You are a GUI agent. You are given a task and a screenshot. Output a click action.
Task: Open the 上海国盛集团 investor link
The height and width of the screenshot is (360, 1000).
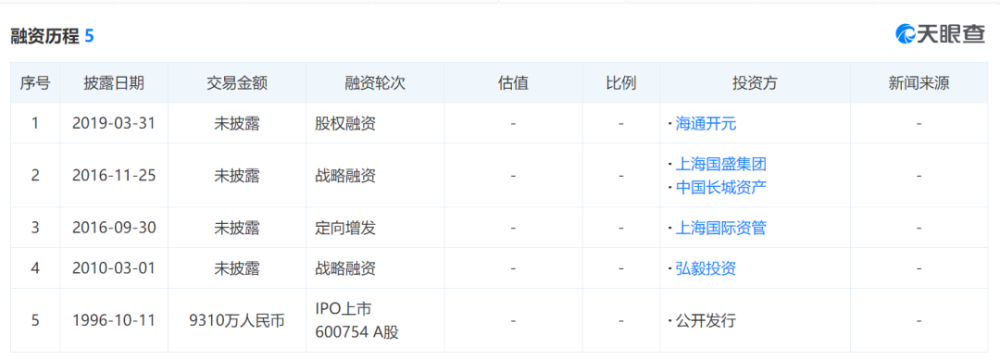coord(721,164)
